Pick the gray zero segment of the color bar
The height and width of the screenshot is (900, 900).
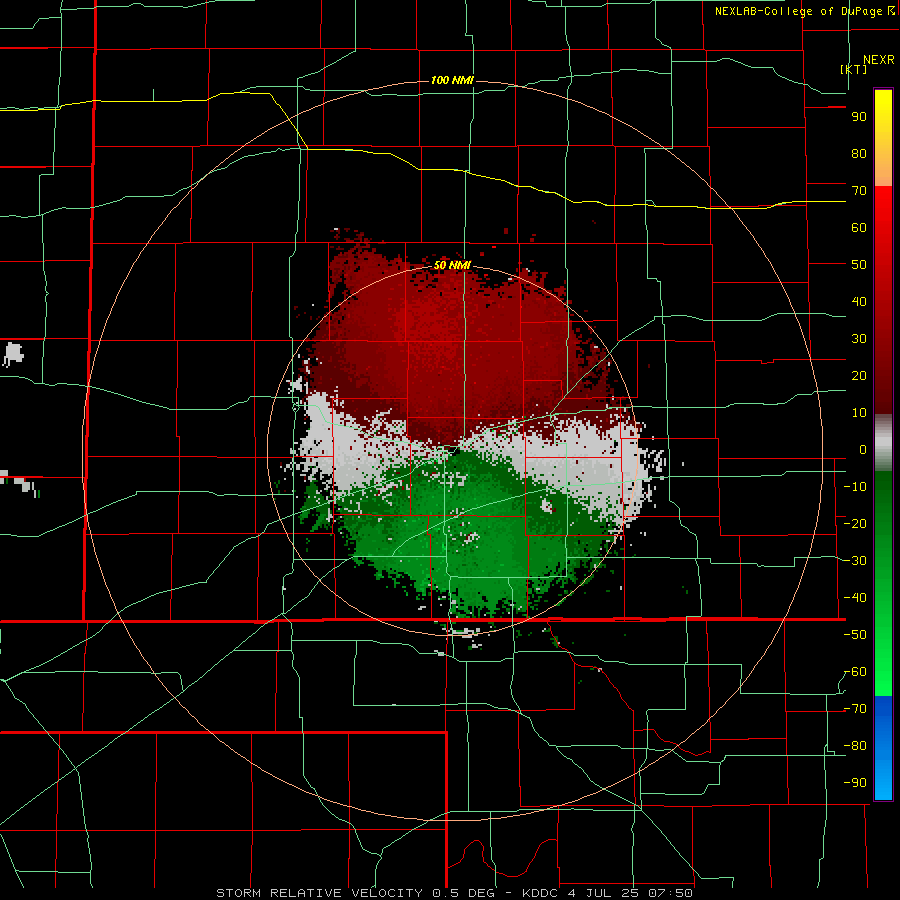pyautogui.click(x=883, y=443)
